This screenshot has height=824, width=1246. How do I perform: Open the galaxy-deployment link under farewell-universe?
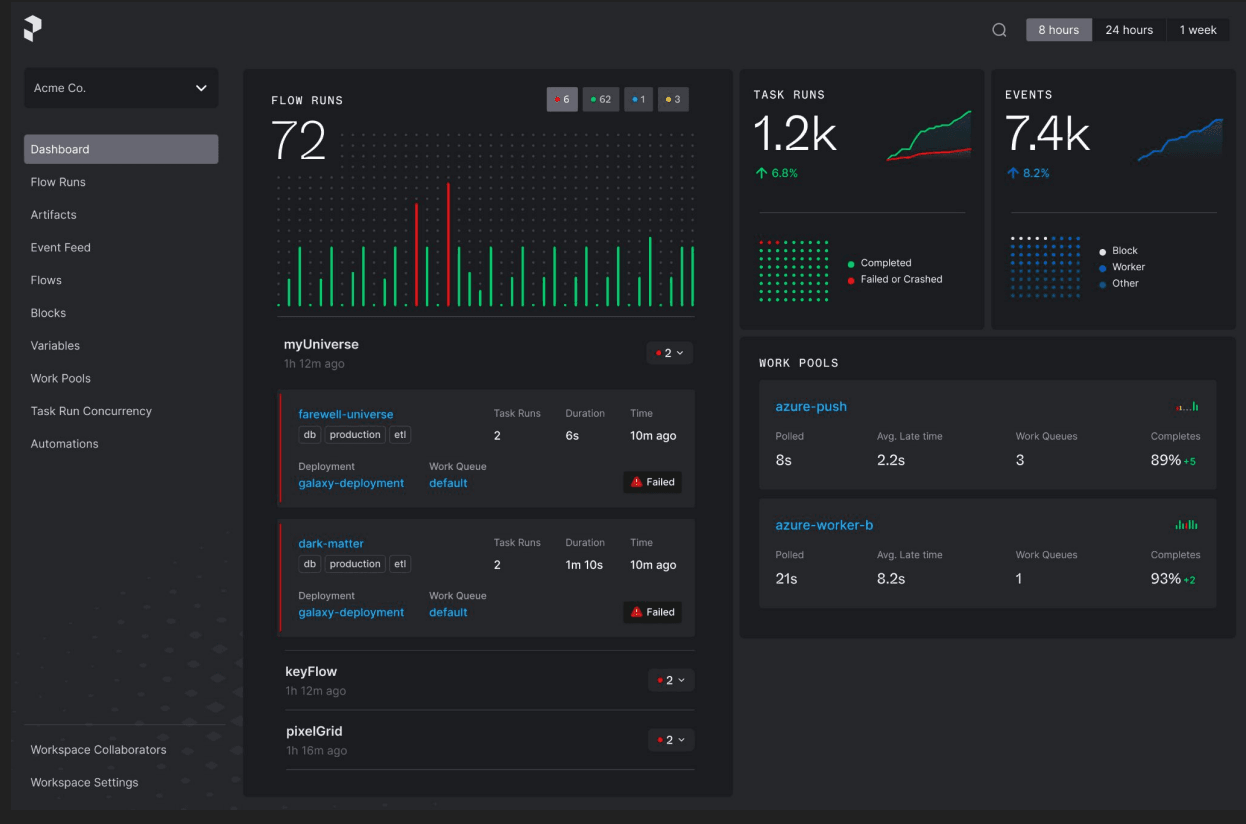351,483
